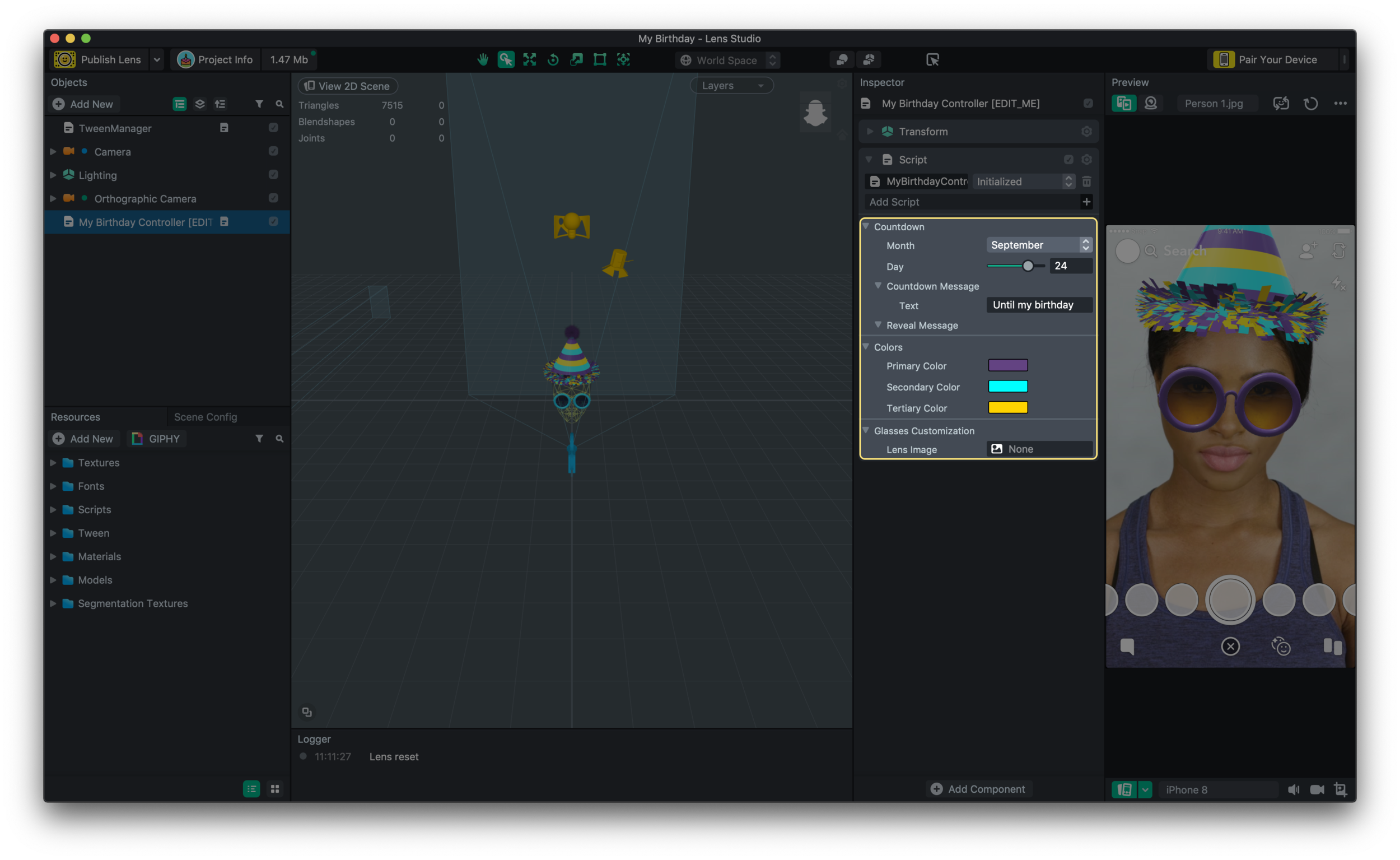Select the scale tool icon
Screen dimensions: 1400x860
point(576,60)
